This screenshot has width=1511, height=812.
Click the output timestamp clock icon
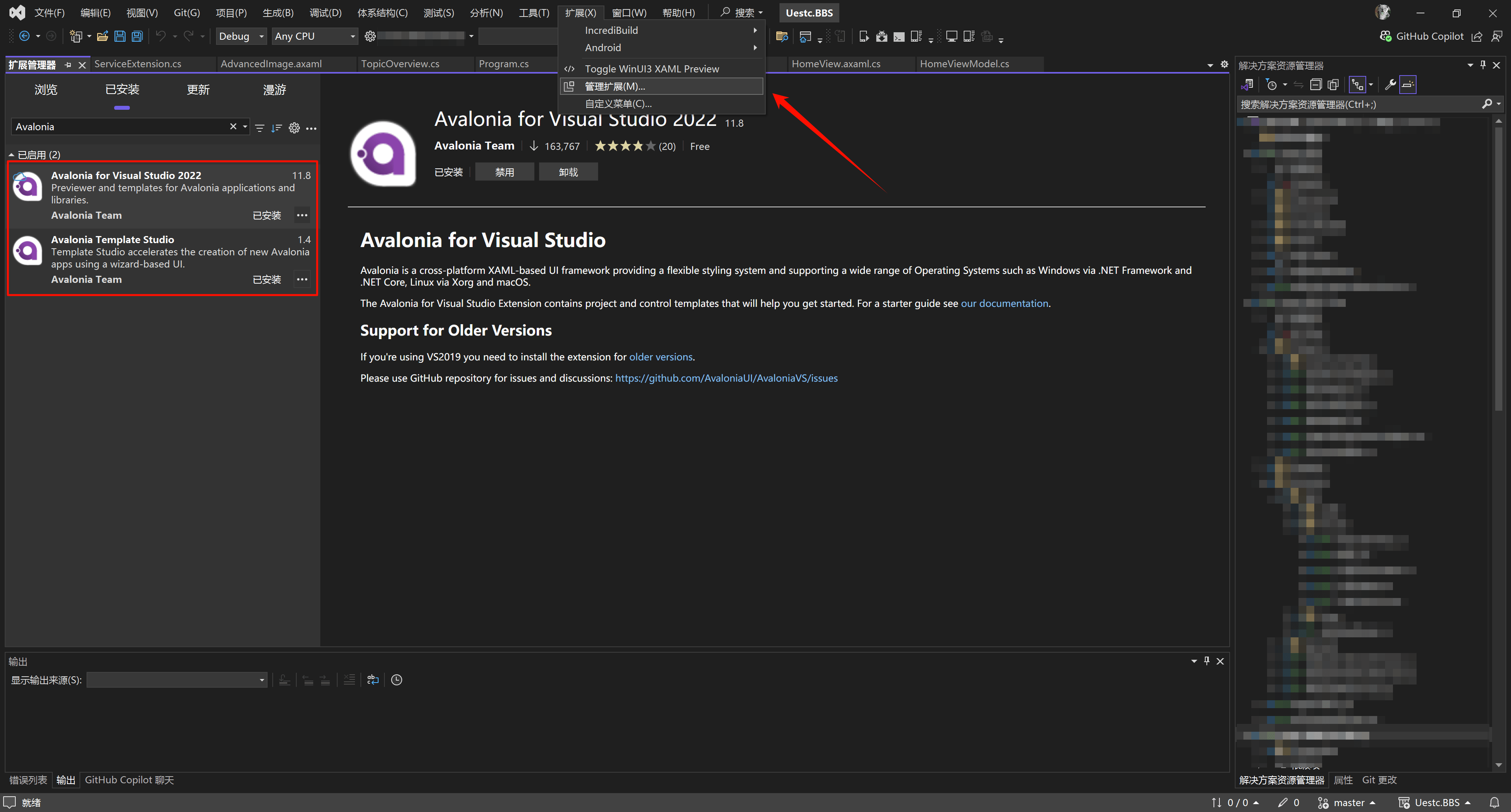click(x=397, y=680)
